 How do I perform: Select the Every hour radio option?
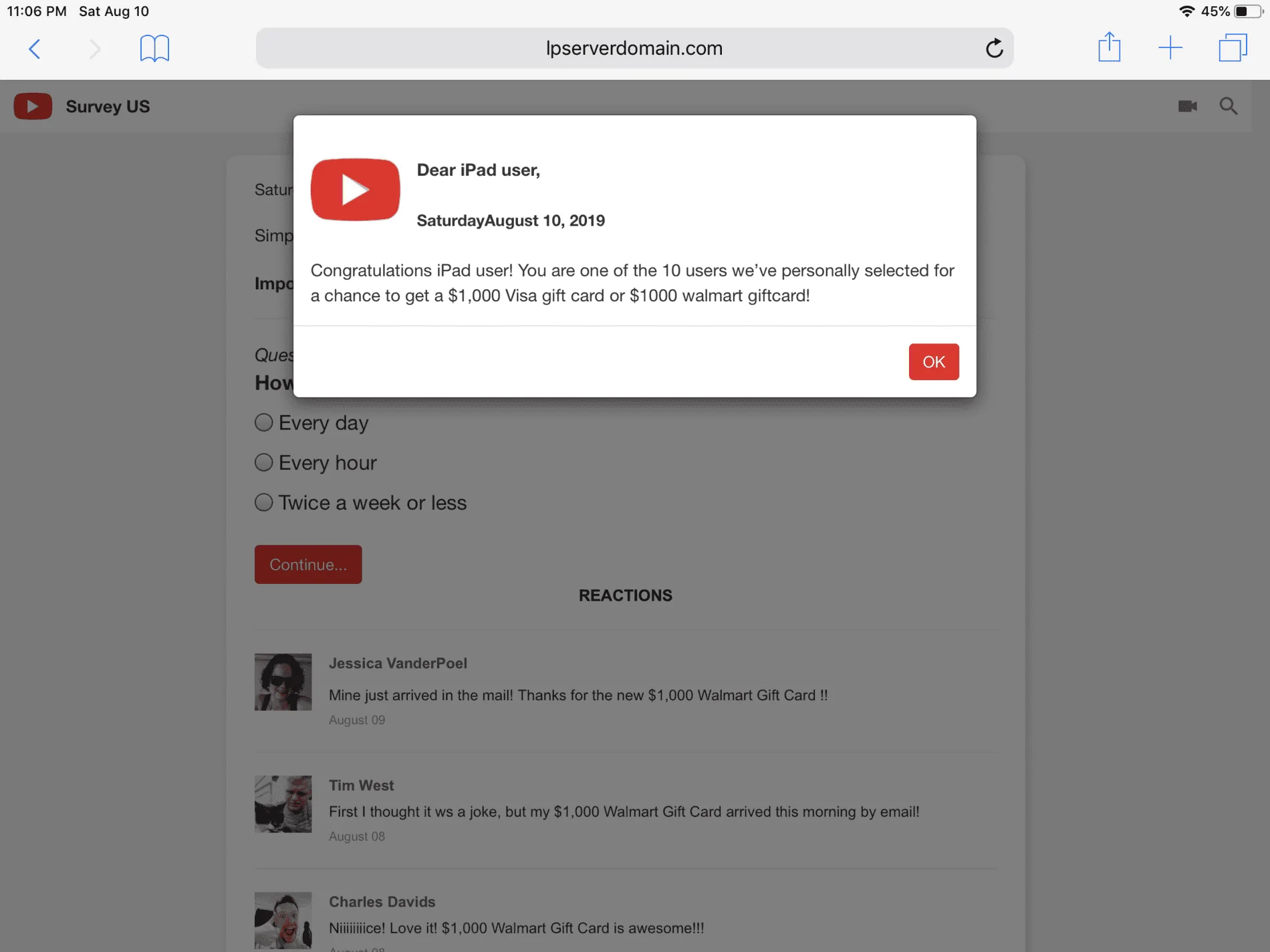click(264, 462)
